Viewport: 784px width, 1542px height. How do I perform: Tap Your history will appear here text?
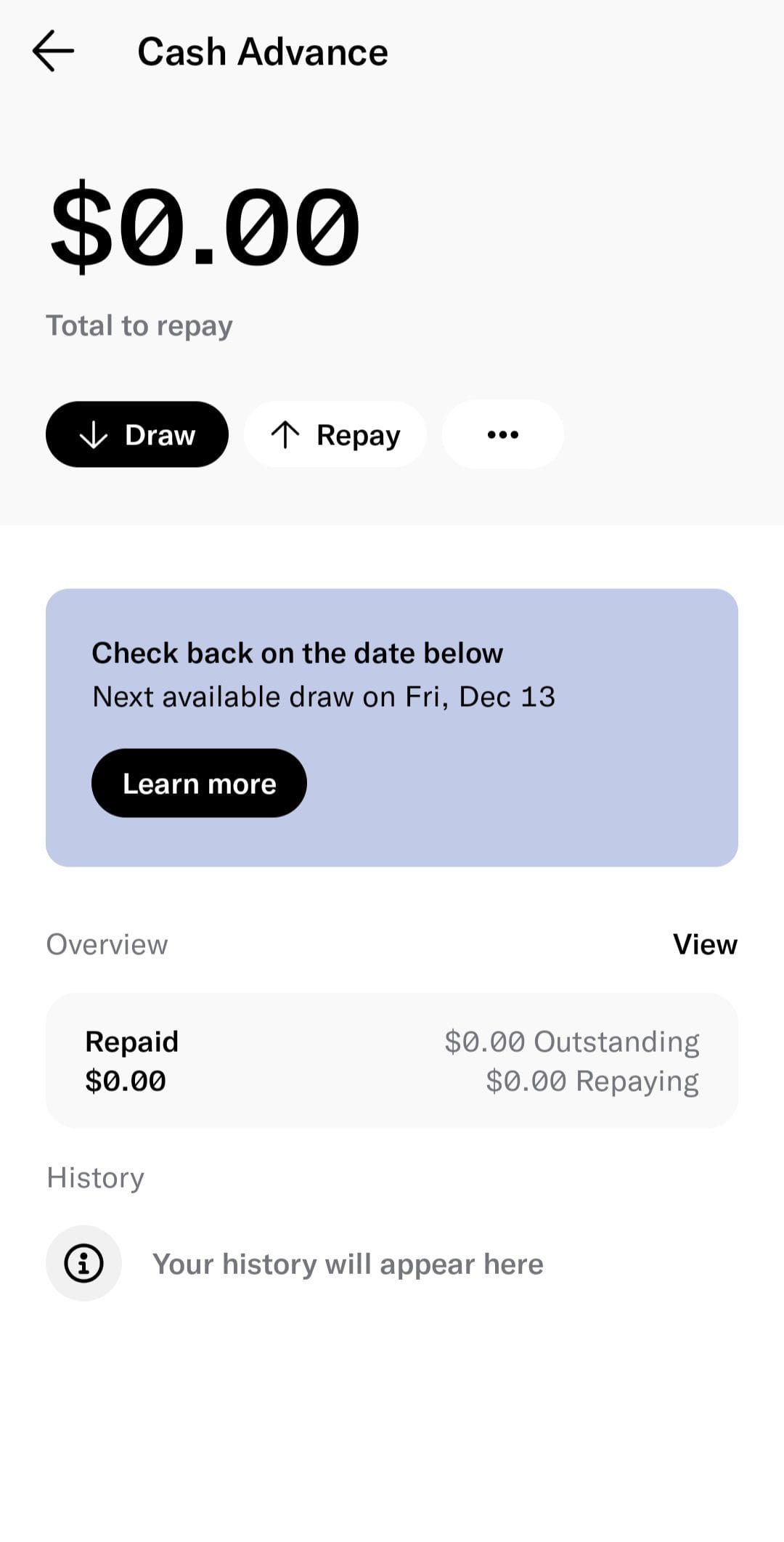coord(348,1264)
